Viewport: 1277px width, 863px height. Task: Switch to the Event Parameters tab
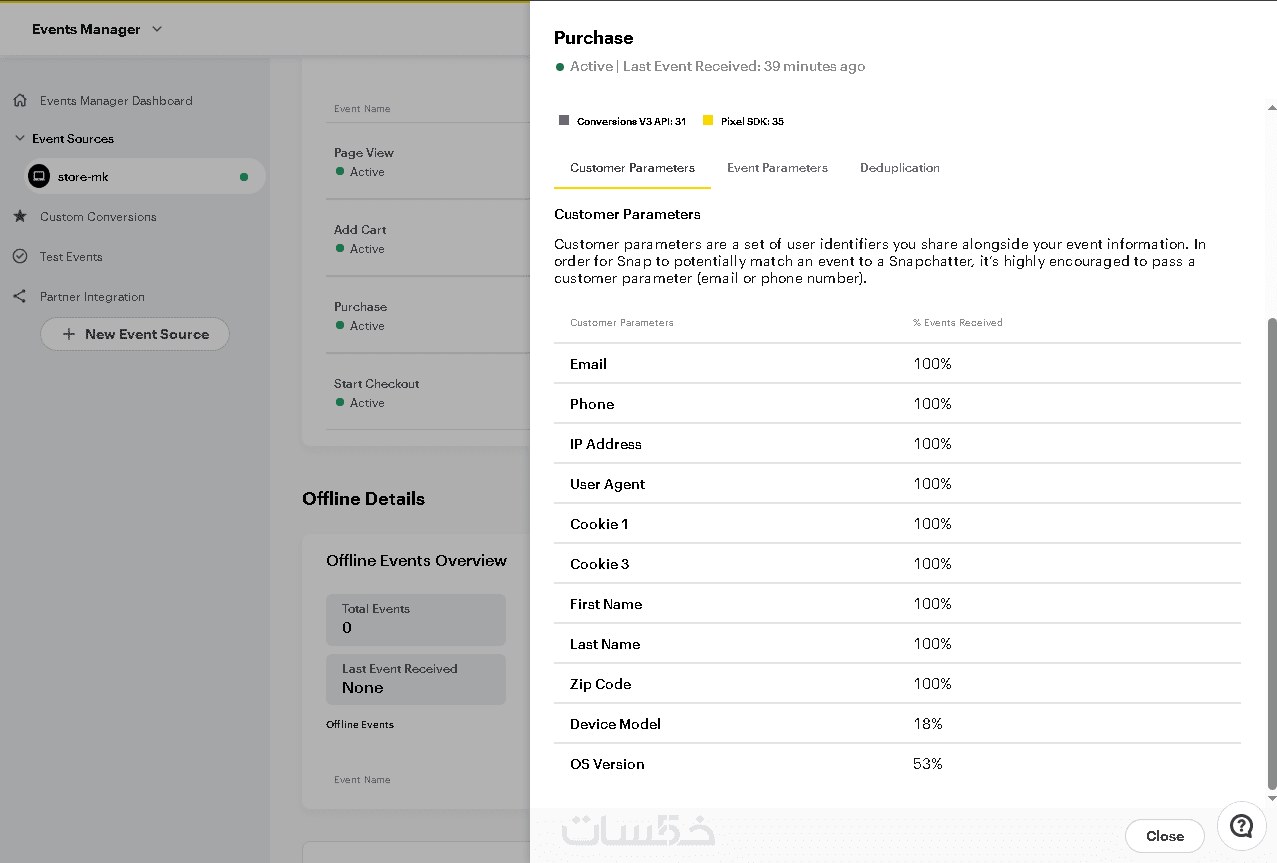coord(777,168)
